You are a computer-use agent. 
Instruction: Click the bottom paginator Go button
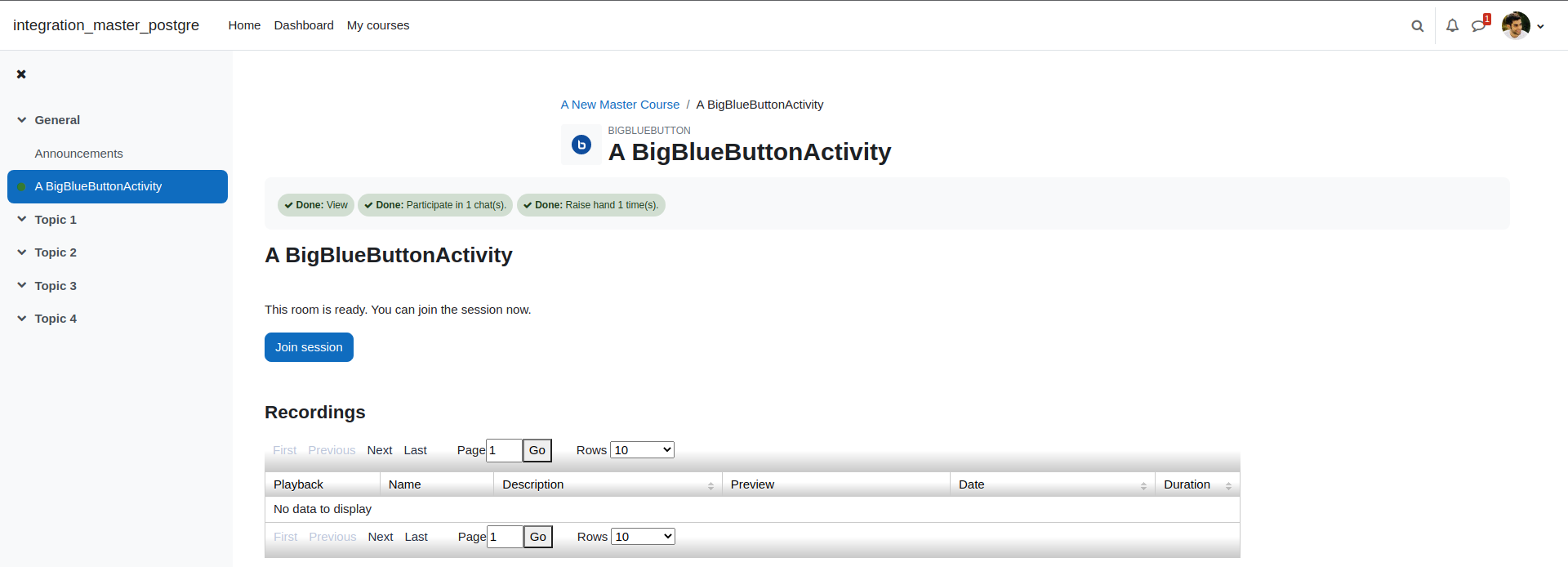[x=538, y=537]
